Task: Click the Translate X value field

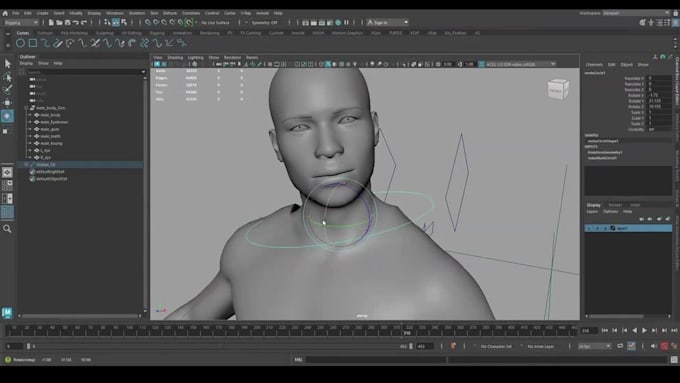Action: 660,78
